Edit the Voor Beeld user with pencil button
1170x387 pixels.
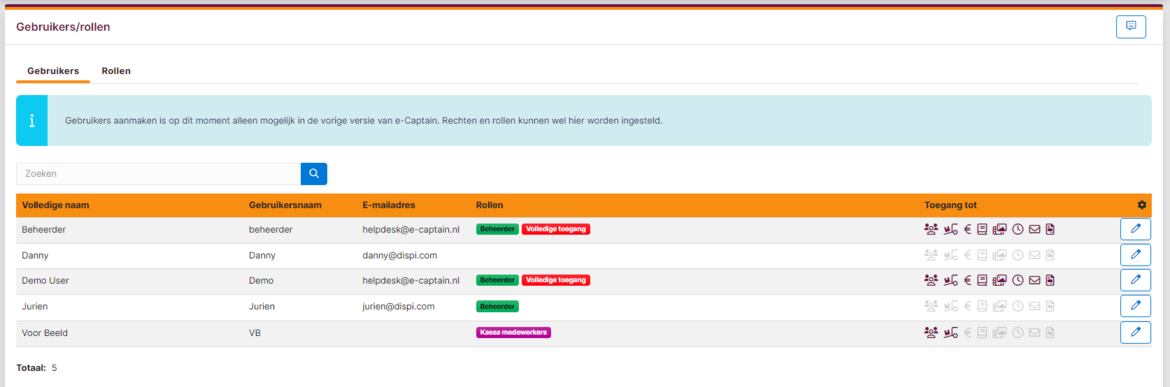point(1136,332)
